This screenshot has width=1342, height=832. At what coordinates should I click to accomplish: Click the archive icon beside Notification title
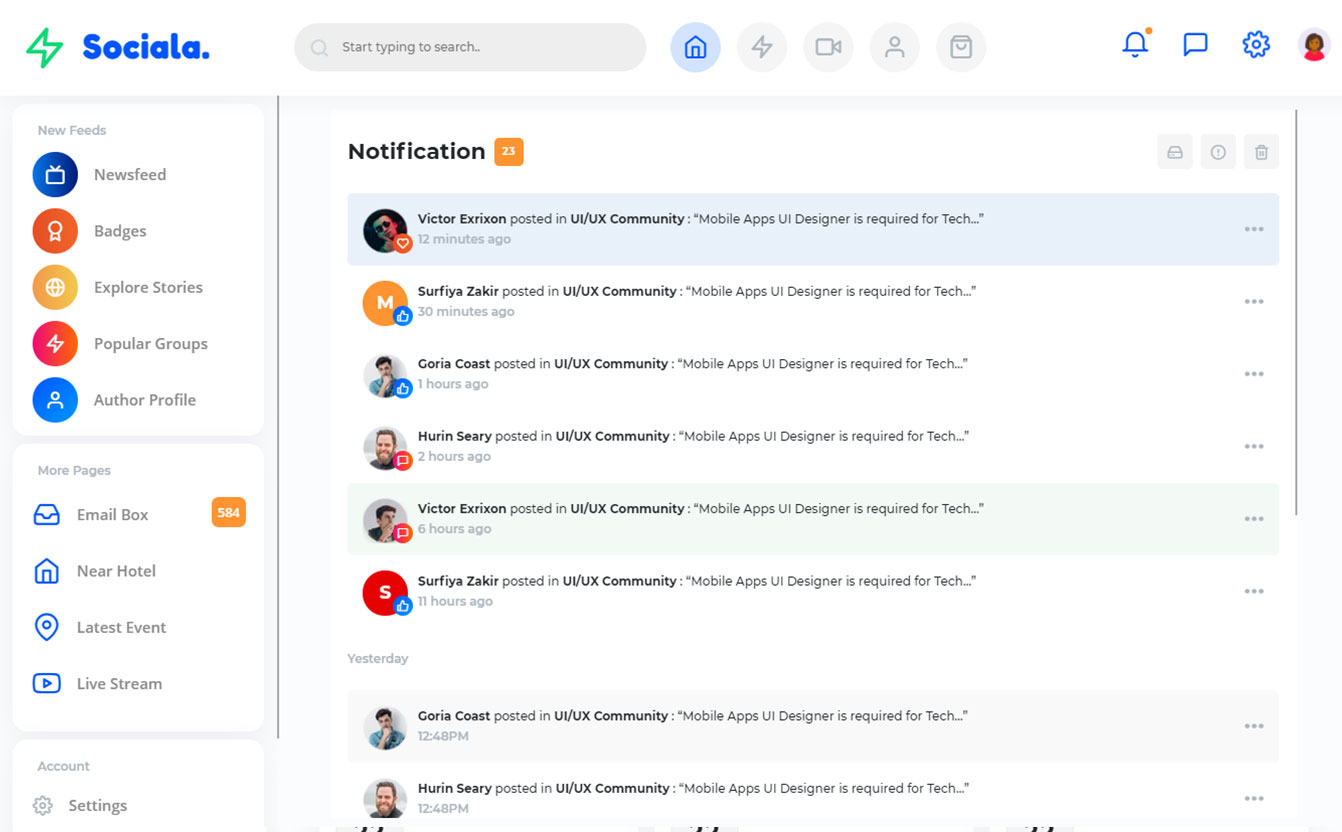point(1175,152)
